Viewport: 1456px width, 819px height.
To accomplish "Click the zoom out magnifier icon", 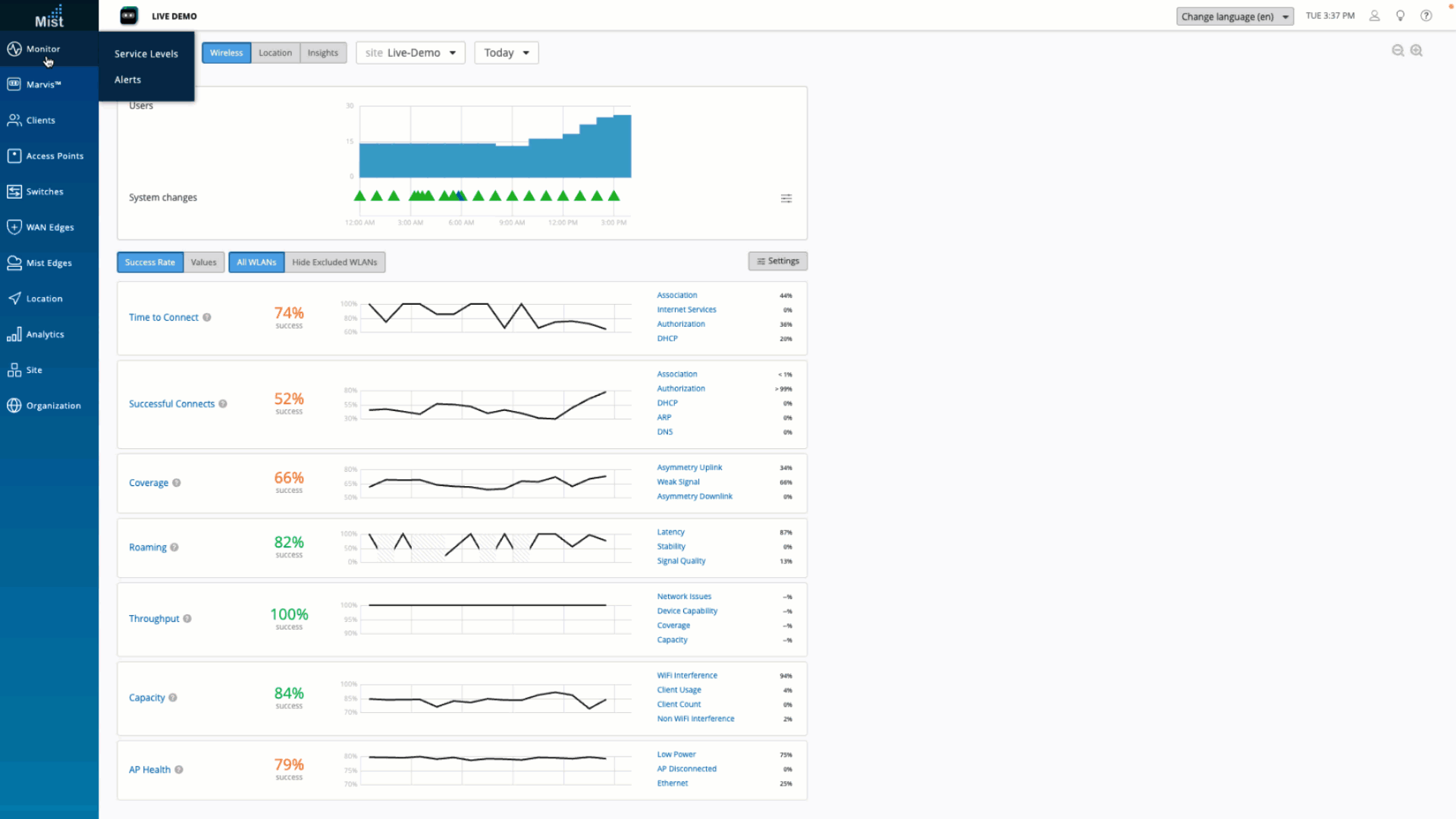I will [x=1398, y=51].
